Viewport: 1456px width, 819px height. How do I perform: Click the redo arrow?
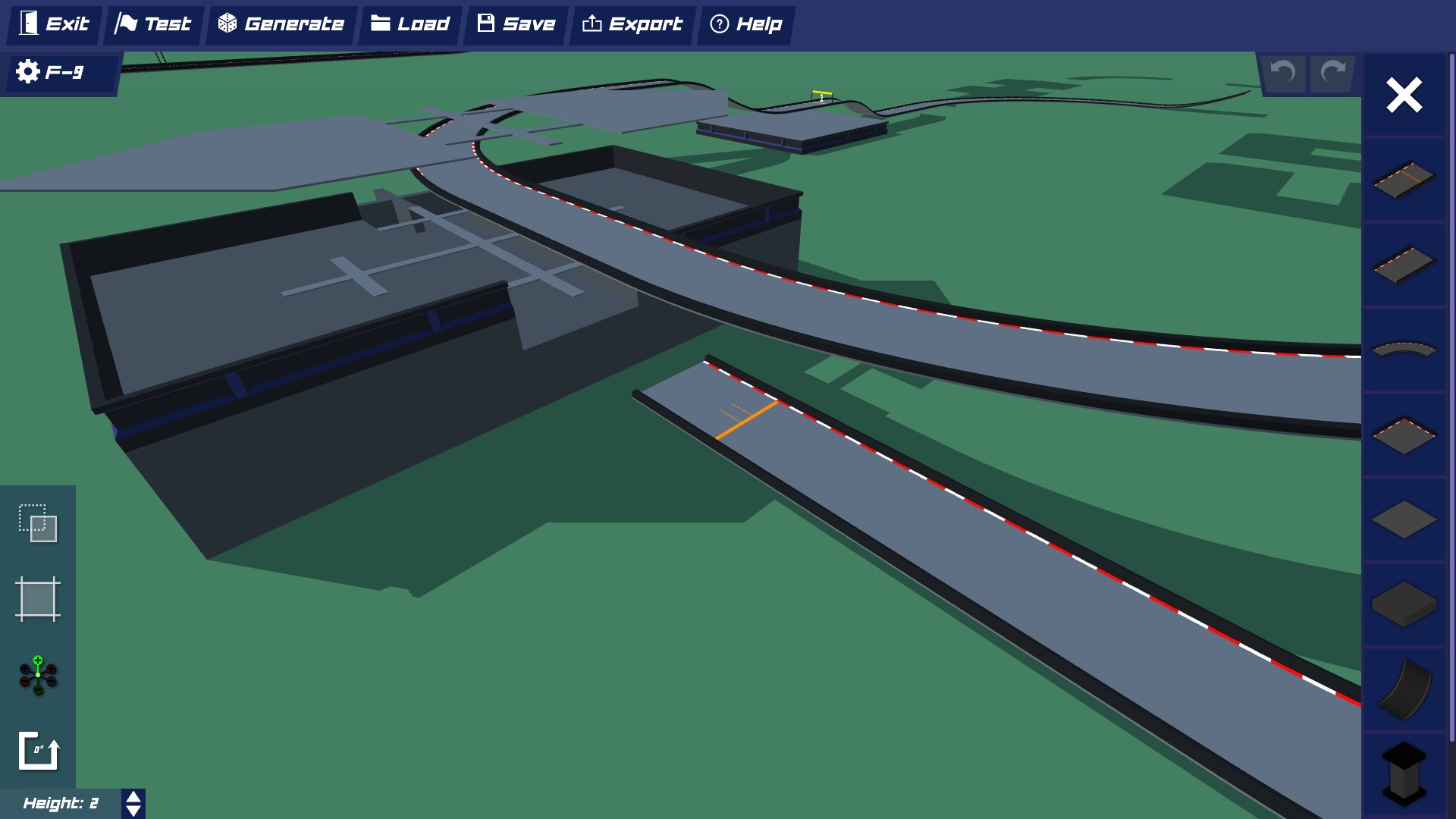point(1331,74)
